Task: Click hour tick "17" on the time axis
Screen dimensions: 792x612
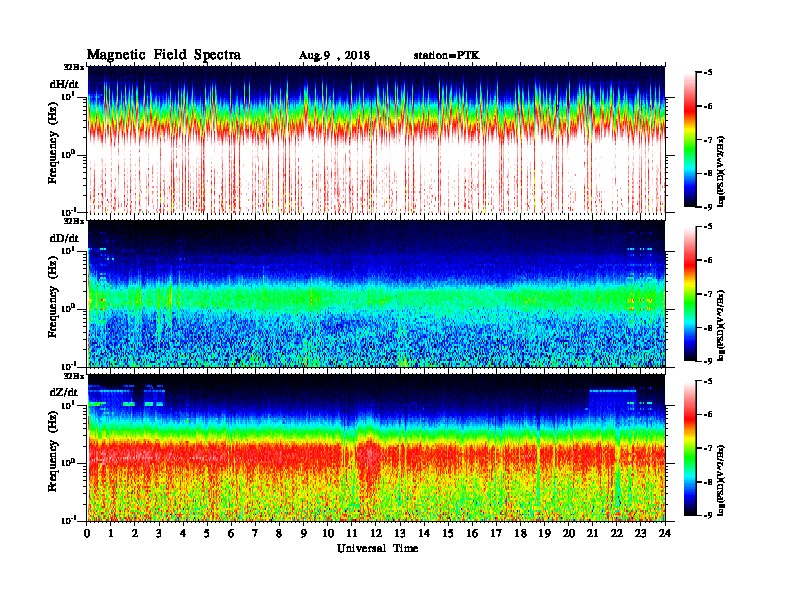Action: tap(497, 534)
